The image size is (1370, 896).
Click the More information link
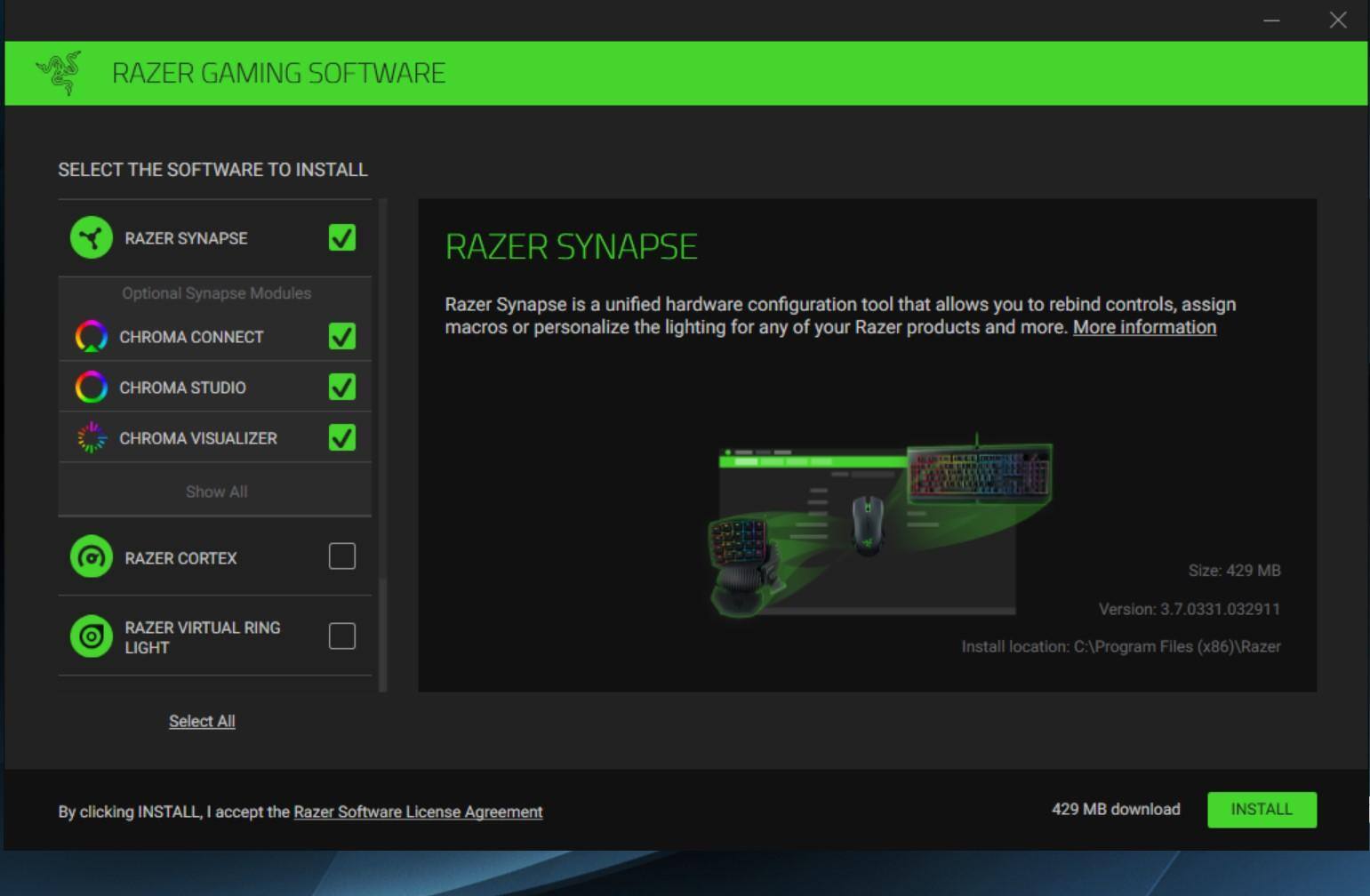1143,327
